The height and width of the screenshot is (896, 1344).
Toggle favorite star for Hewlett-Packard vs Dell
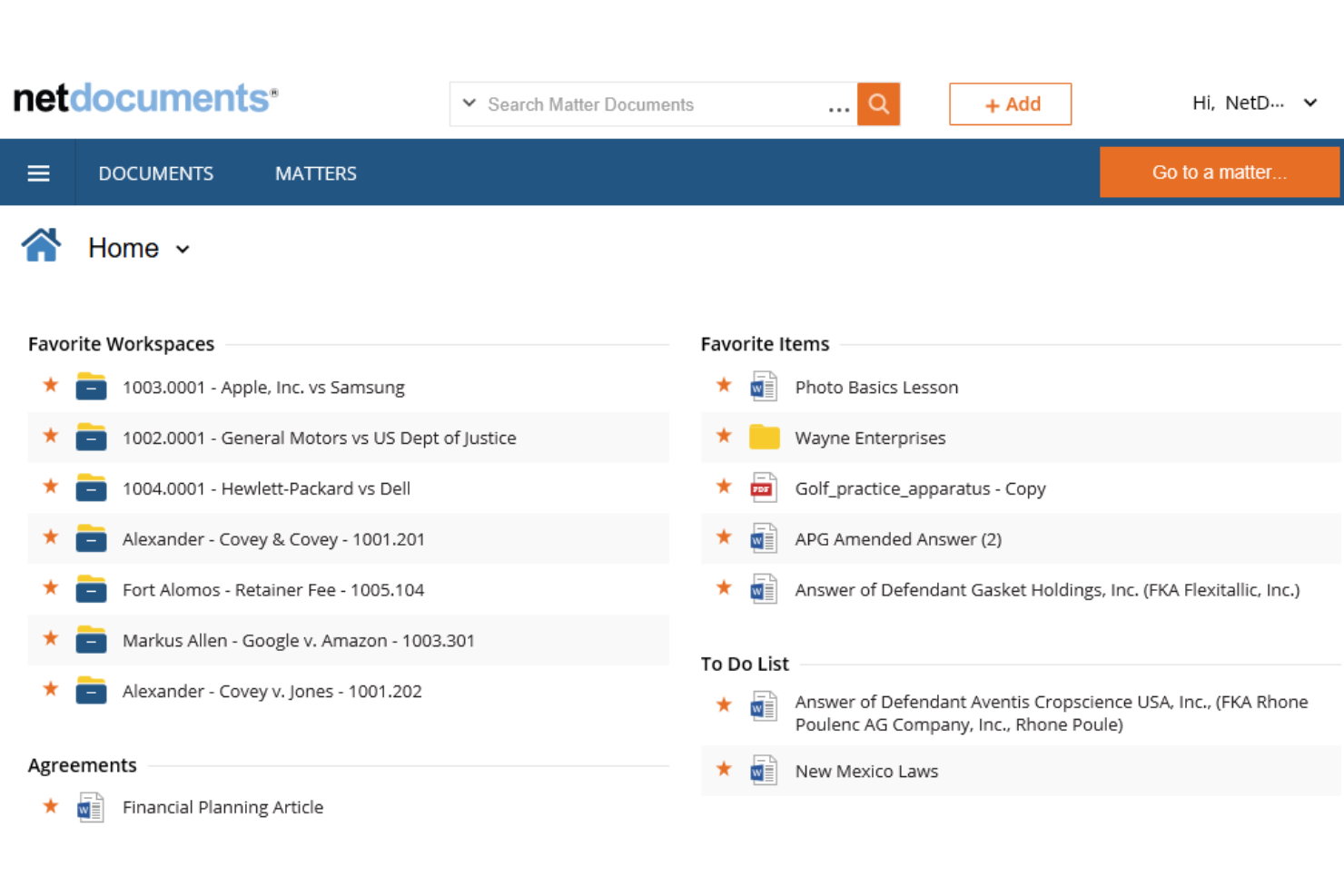51,487
